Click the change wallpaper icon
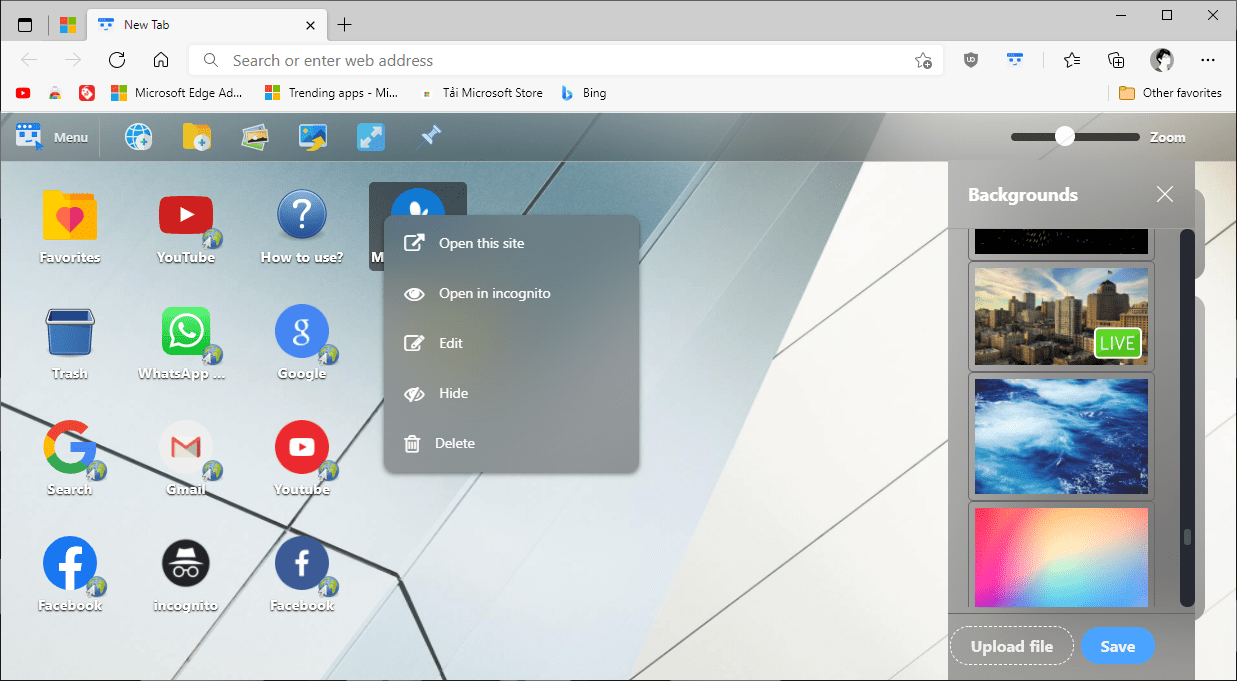 312,136
